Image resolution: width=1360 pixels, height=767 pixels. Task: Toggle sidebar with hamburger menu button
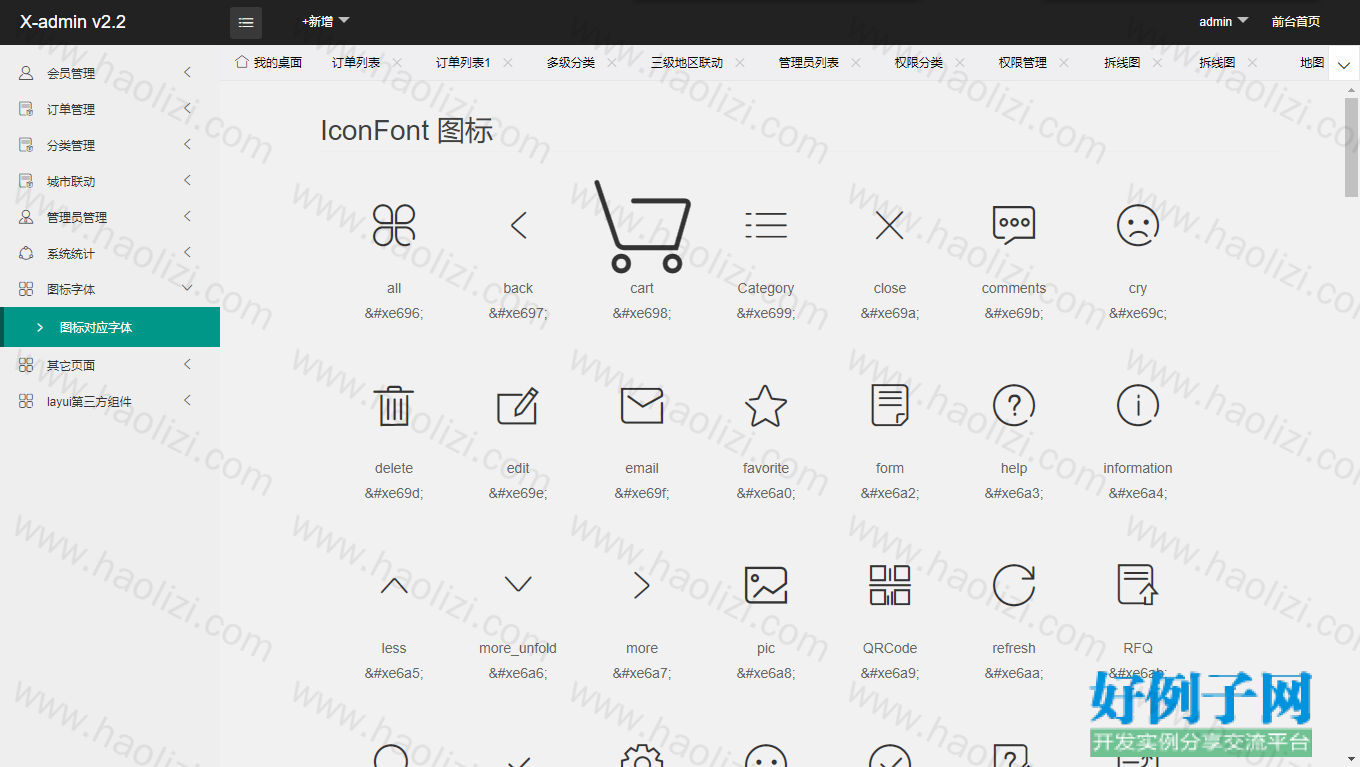[x=246, y=22]
